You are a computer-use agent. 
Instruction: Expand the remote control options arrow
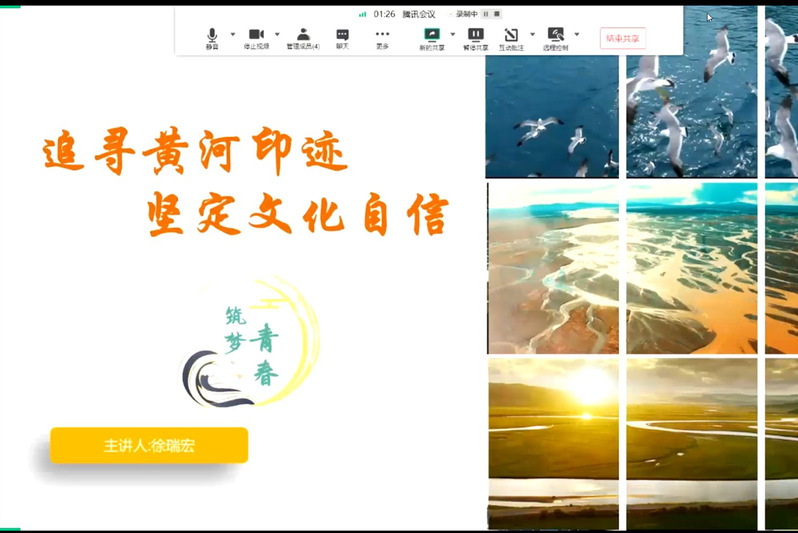[576, 34]
